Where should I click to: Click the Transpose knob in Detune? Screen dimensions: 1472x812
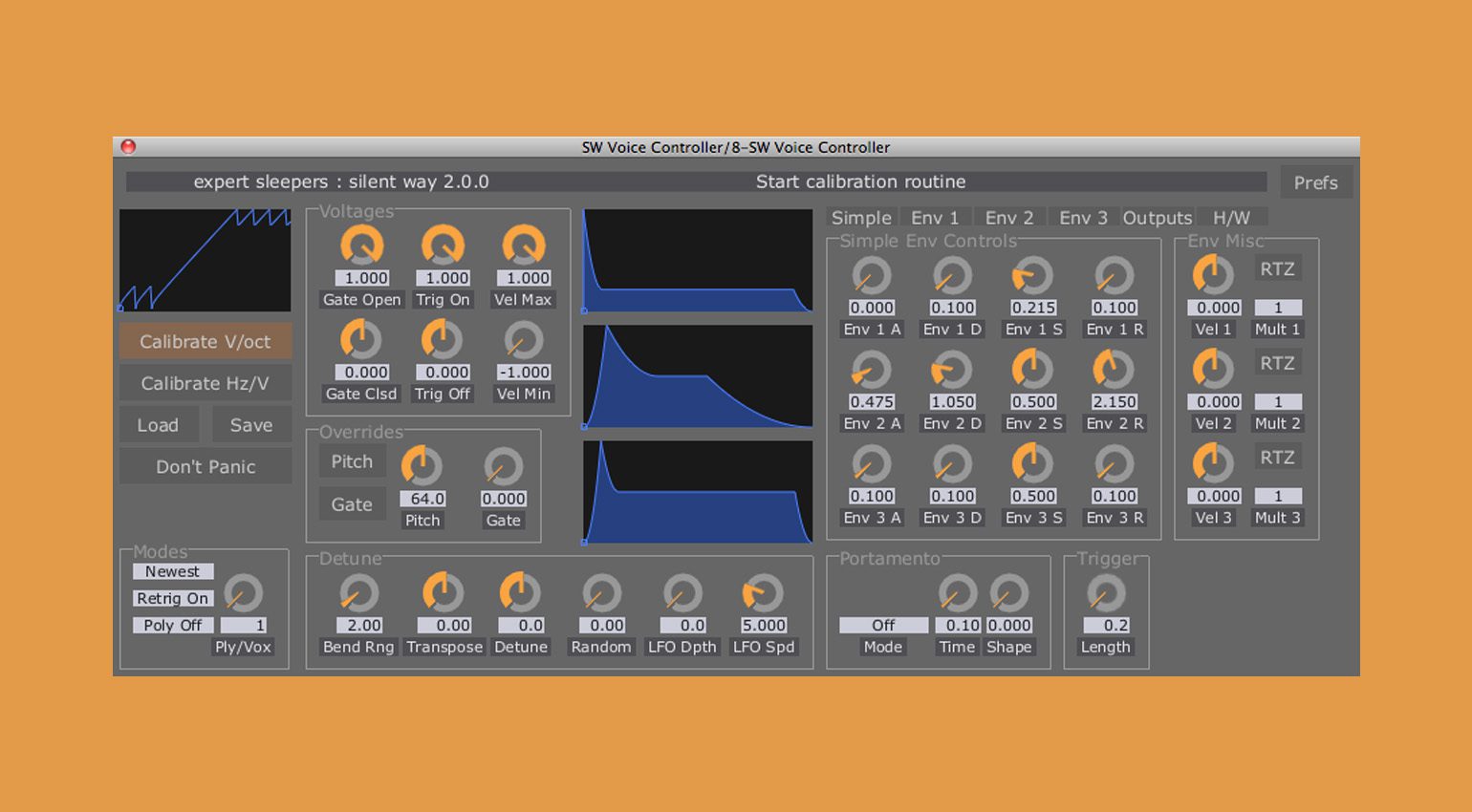443,593
